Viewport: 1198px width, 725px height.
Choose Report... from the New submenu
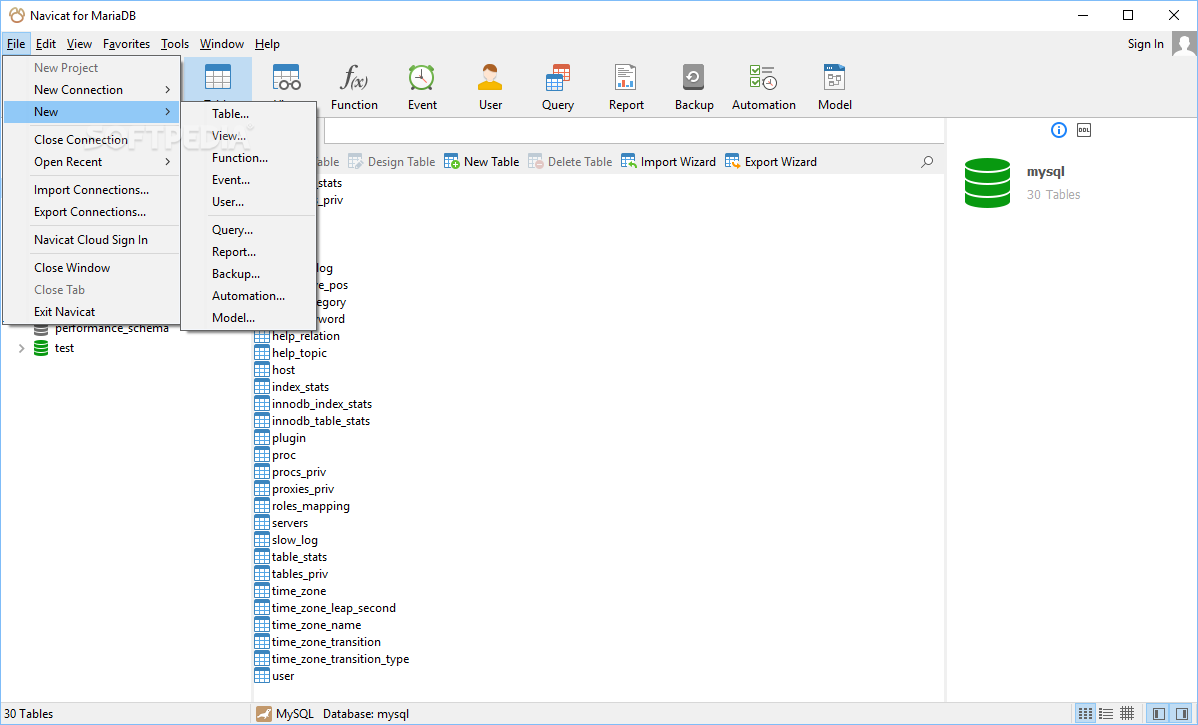click(249, 252)
